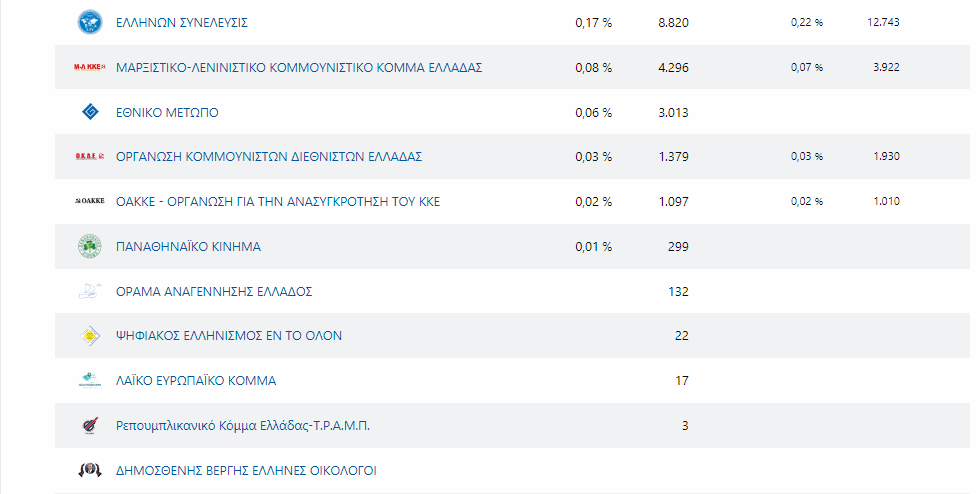Screen dimensions: 978x494
Task: Open the ΕΛΛΗΝΩΝ ΣΥΝΕΛΕΥΣΙΣ party name link
Action: 181,22
